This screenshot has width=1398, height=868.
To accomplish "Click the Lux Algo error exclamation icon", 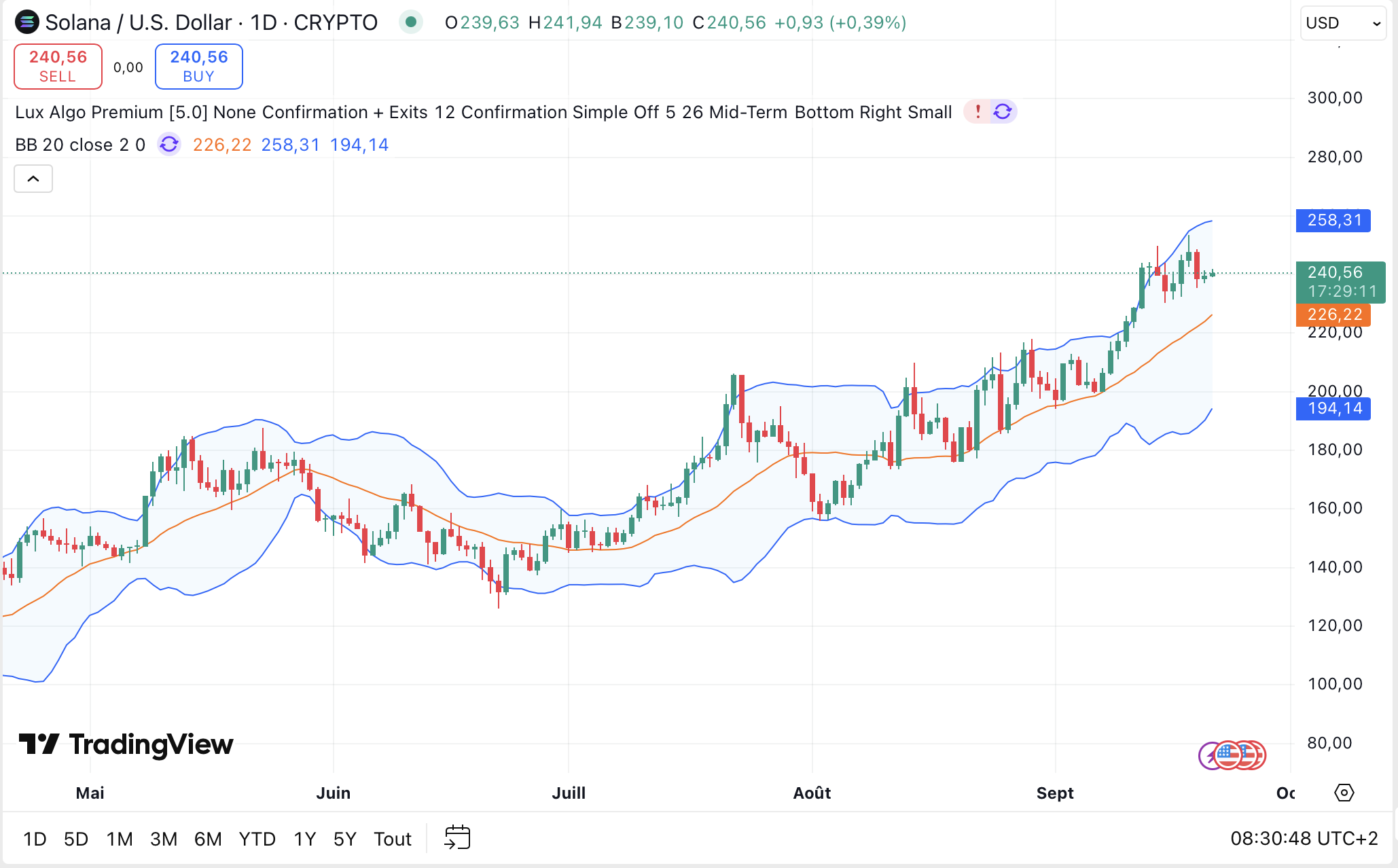I will pos(978,111).
